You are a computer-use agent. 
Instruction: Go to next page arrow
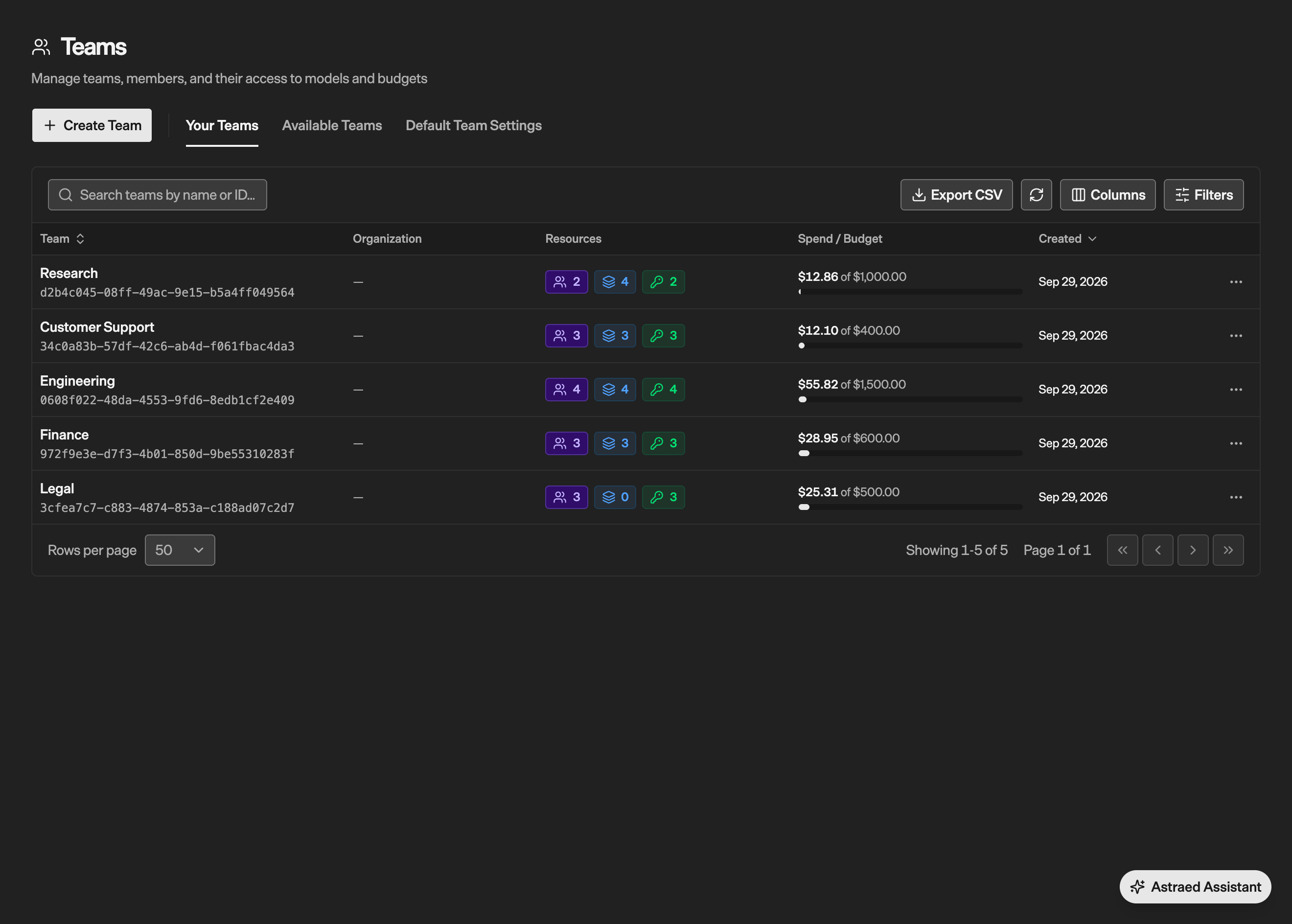tap(1193, 550)
